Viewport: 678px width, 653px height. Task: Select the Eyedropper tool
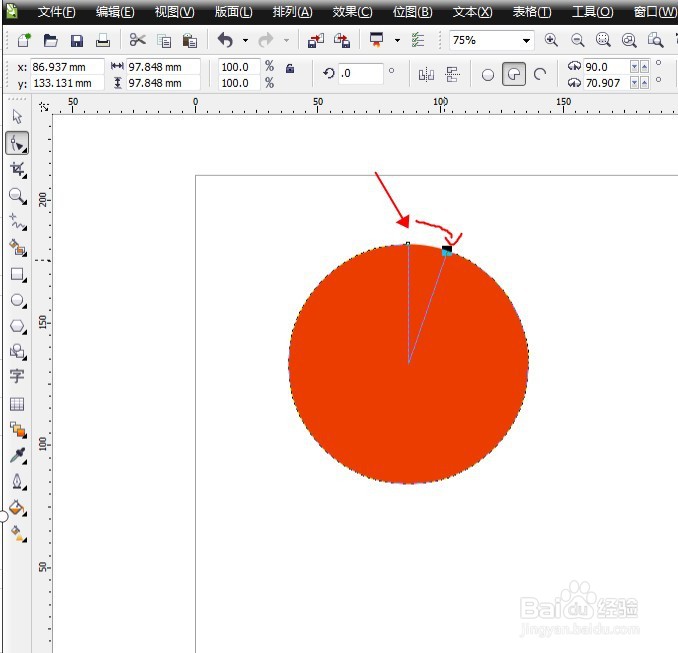point(18,455)
